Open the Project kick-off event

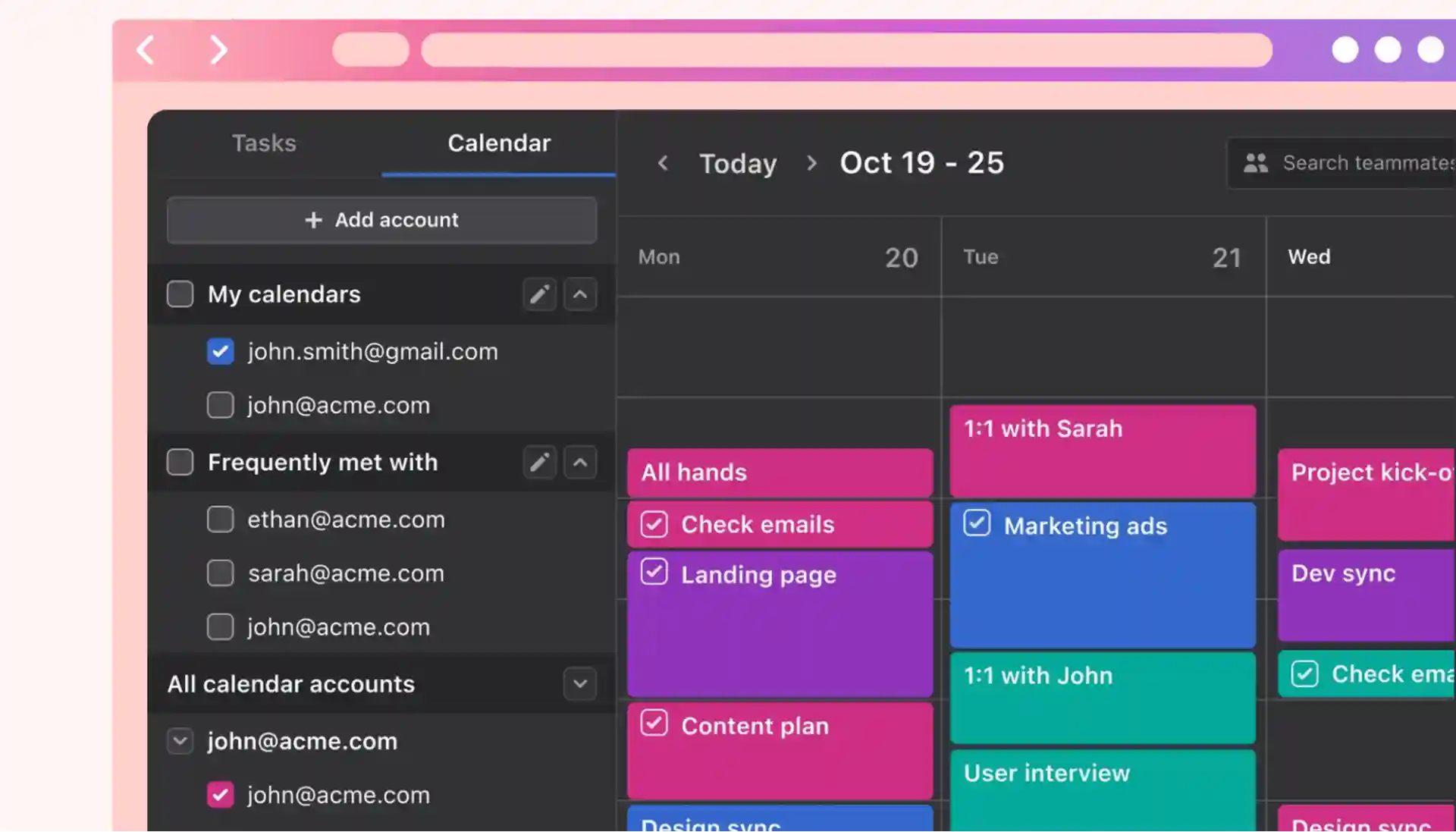1367,494
